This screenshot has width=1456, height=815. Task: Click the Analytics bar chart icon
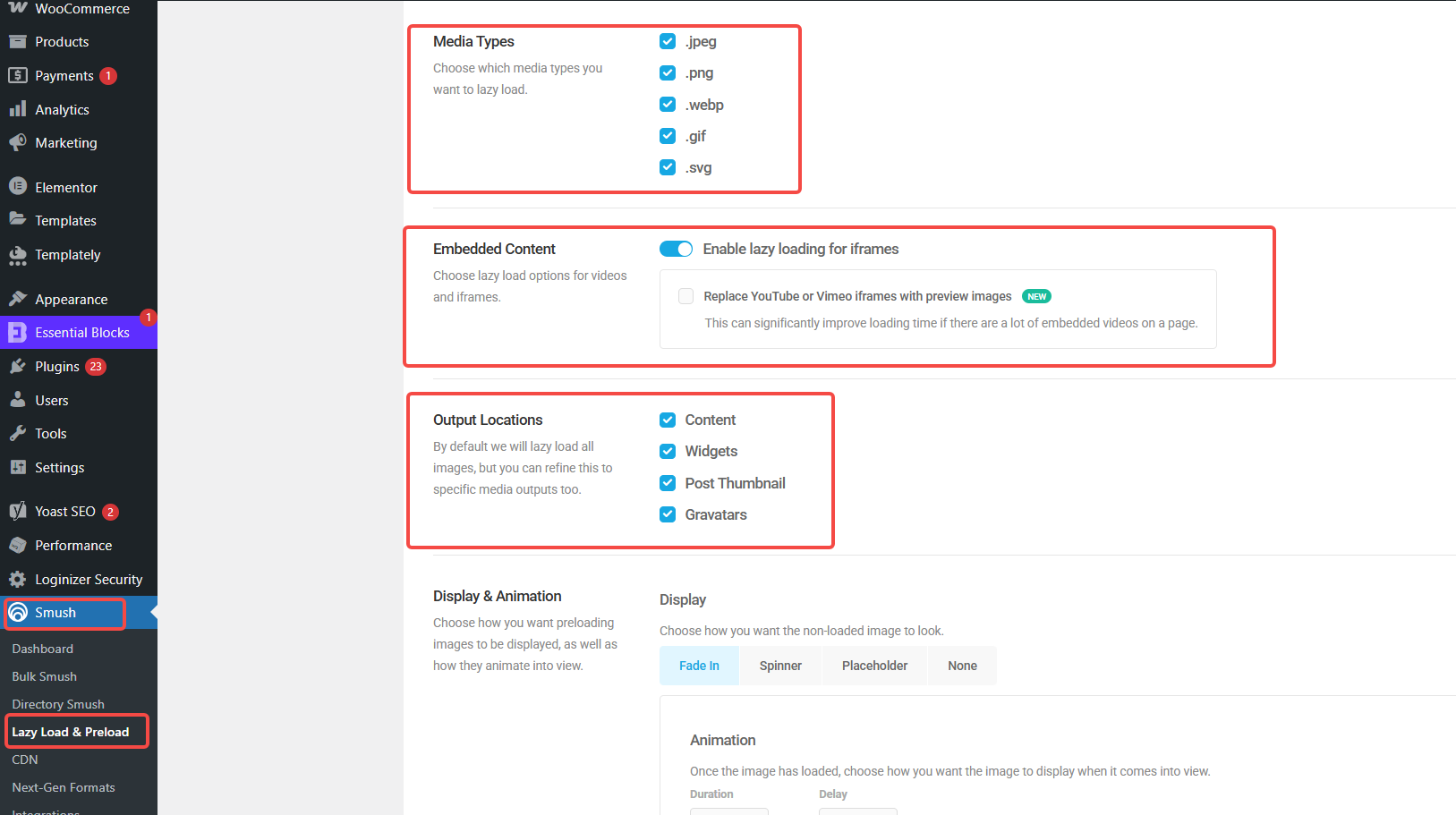point(18,109)
